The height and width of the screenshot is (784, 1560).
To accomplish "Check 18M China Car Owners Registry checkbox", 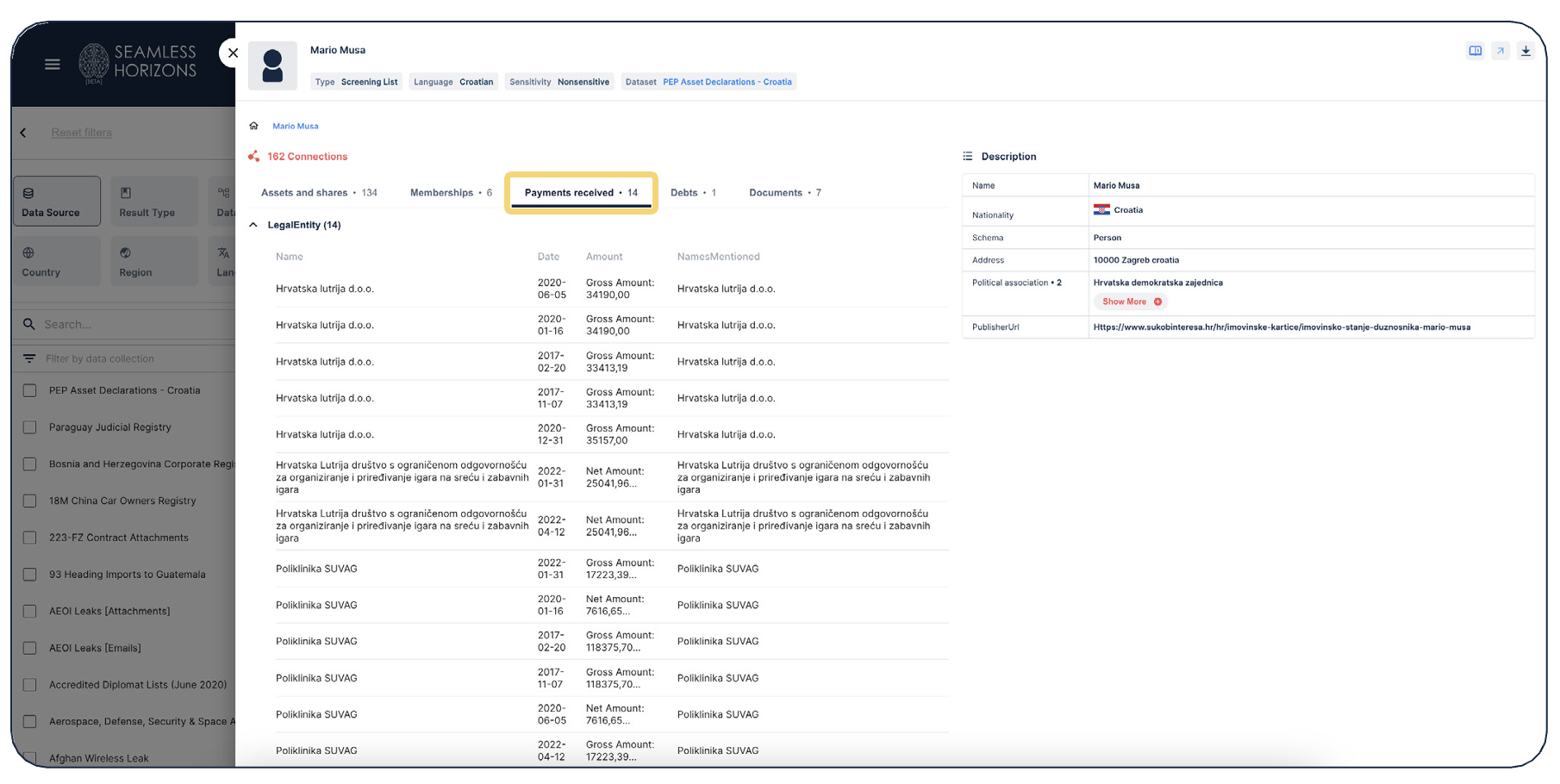I will (x=30, y=501).
